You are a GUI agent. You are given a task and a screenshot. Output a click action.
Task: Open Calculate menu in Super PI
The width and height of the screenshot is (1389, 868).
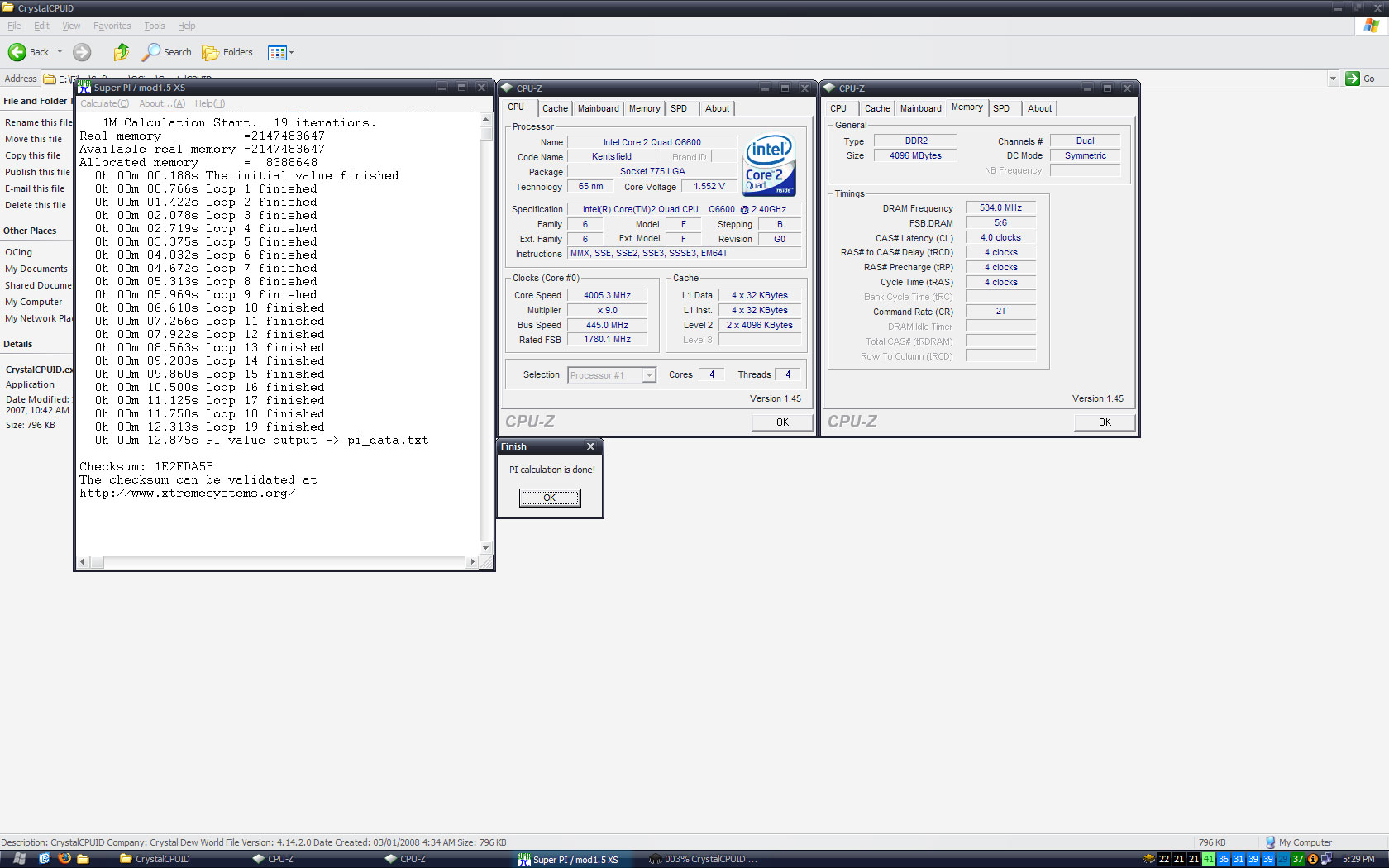[x=104, y=103]
